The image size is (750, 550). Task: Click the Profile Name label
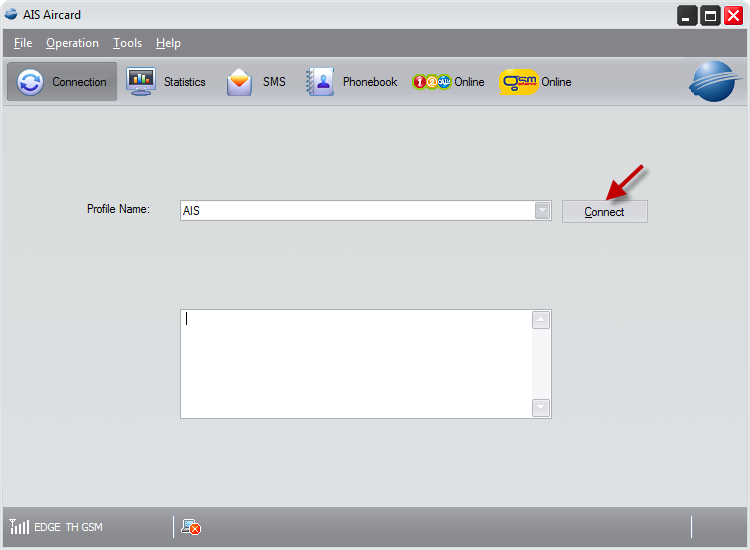point(118,209)
